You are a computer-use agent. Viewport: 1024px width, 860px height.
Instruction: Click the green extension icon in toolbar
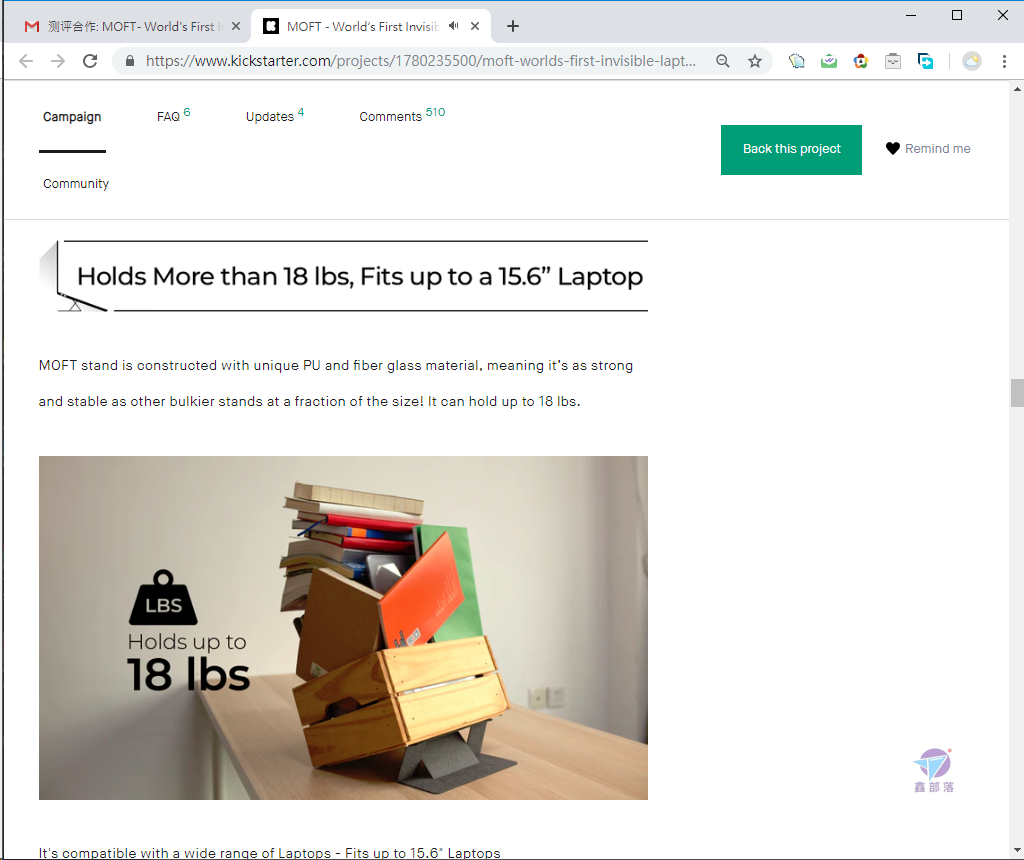[x=829, y=61]
